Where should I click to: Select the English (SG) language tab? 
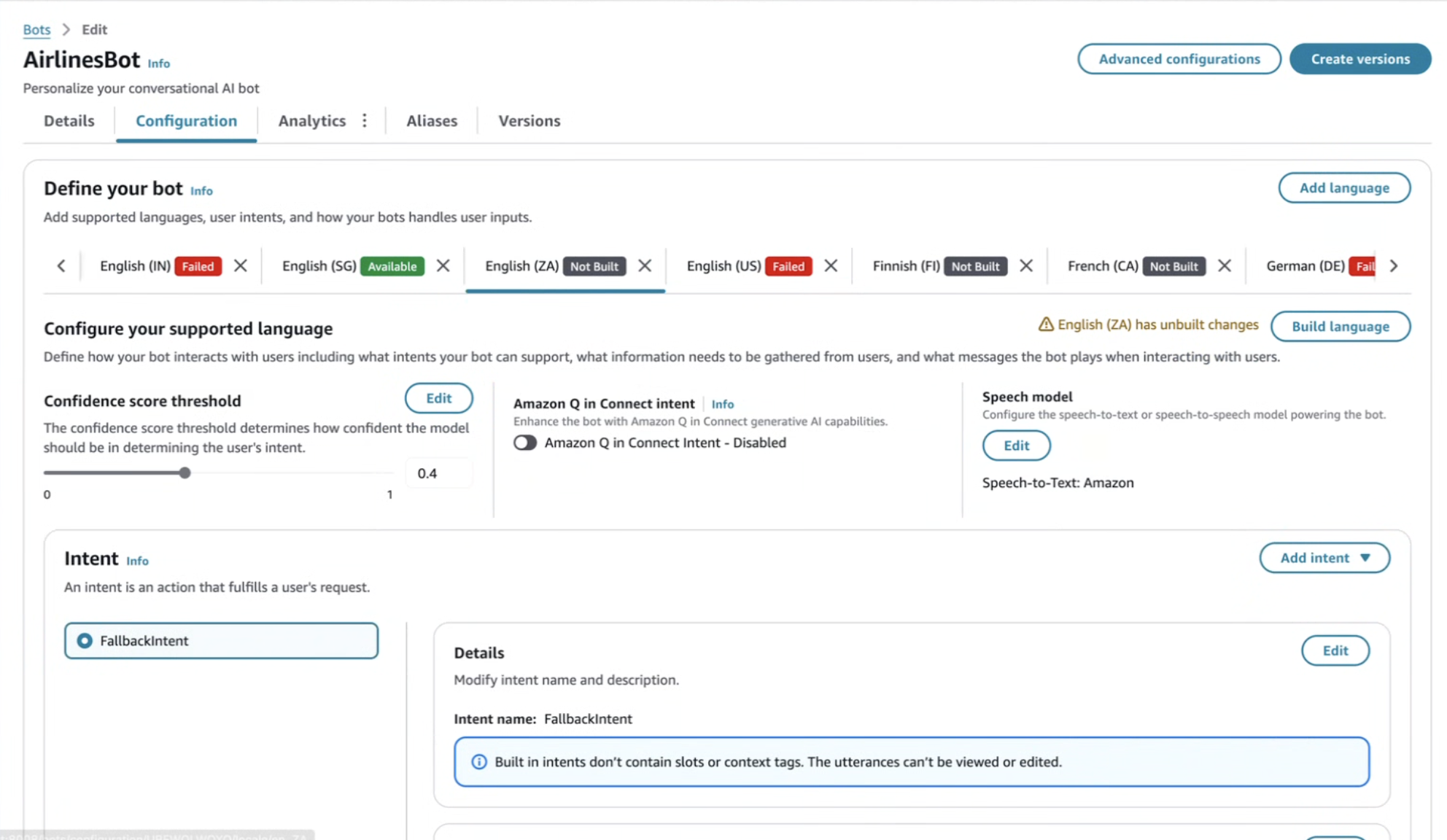319,265
